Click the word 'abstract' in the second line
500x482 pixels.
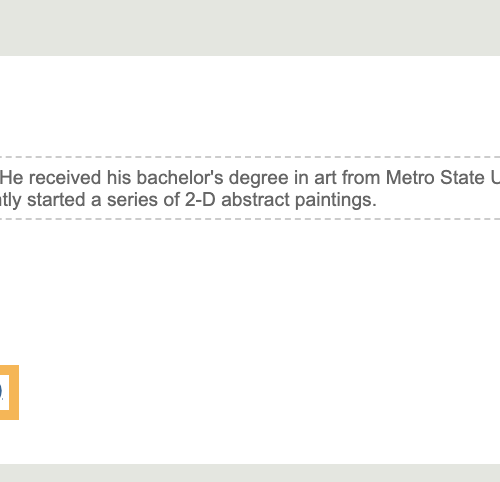255,200
